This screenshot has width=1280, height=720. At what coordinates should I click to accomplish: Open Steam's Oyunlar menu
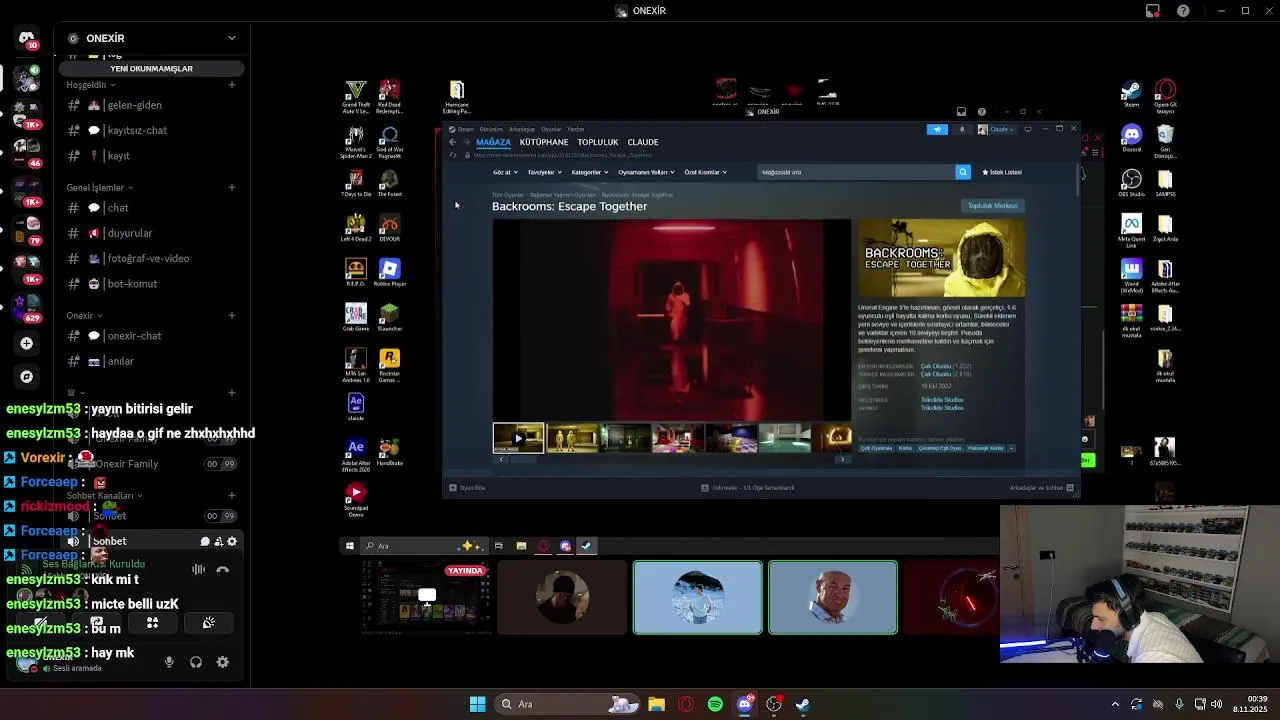click(551, 129)
